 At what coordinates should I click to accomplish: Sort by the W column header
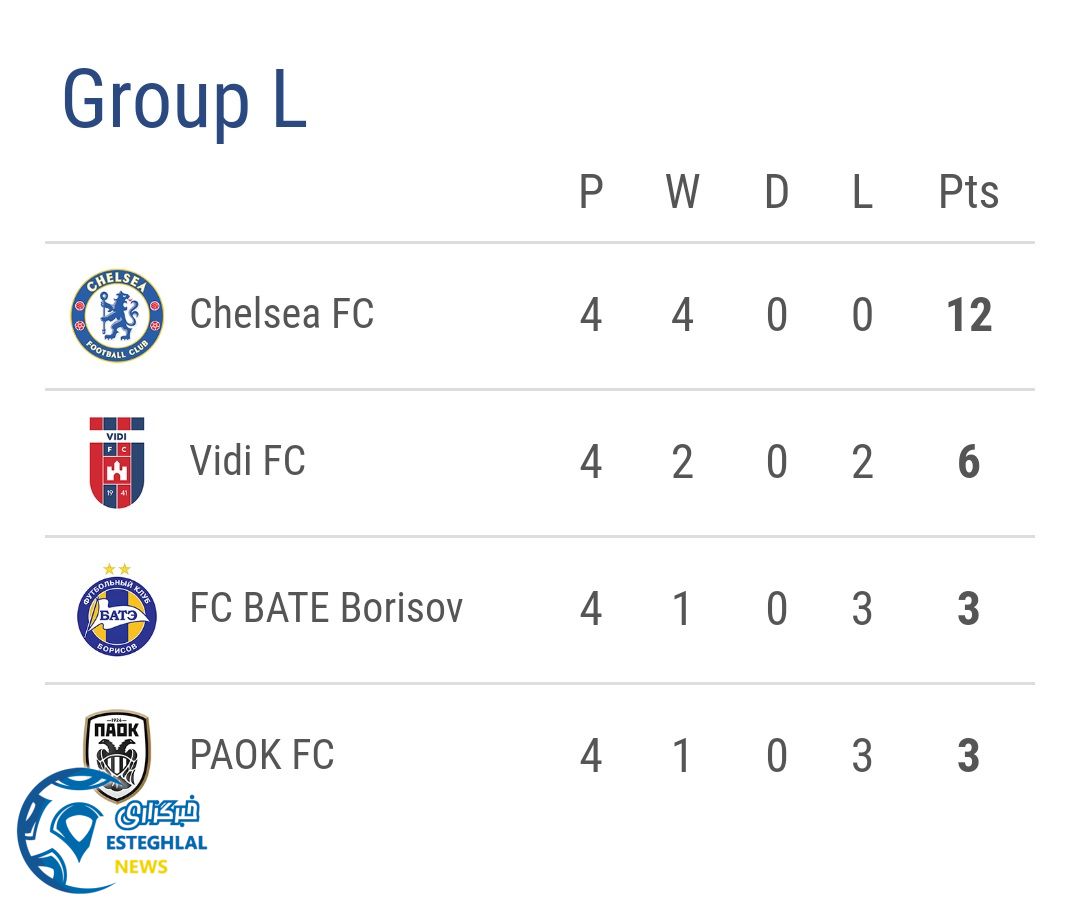(682, 192)
